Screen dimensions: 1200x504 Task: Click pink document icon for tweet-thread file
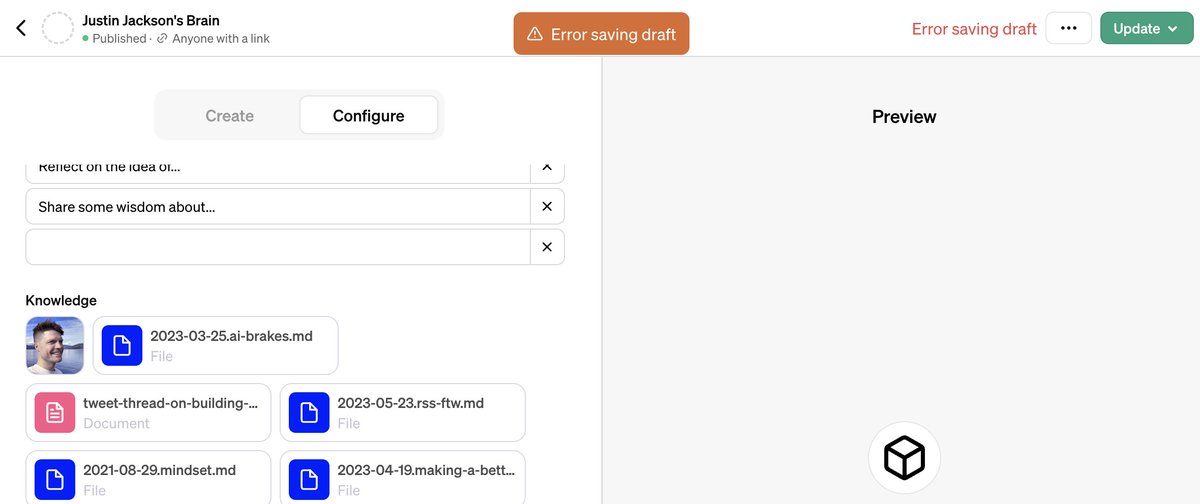pyautogui.click(x=55, y=412)
